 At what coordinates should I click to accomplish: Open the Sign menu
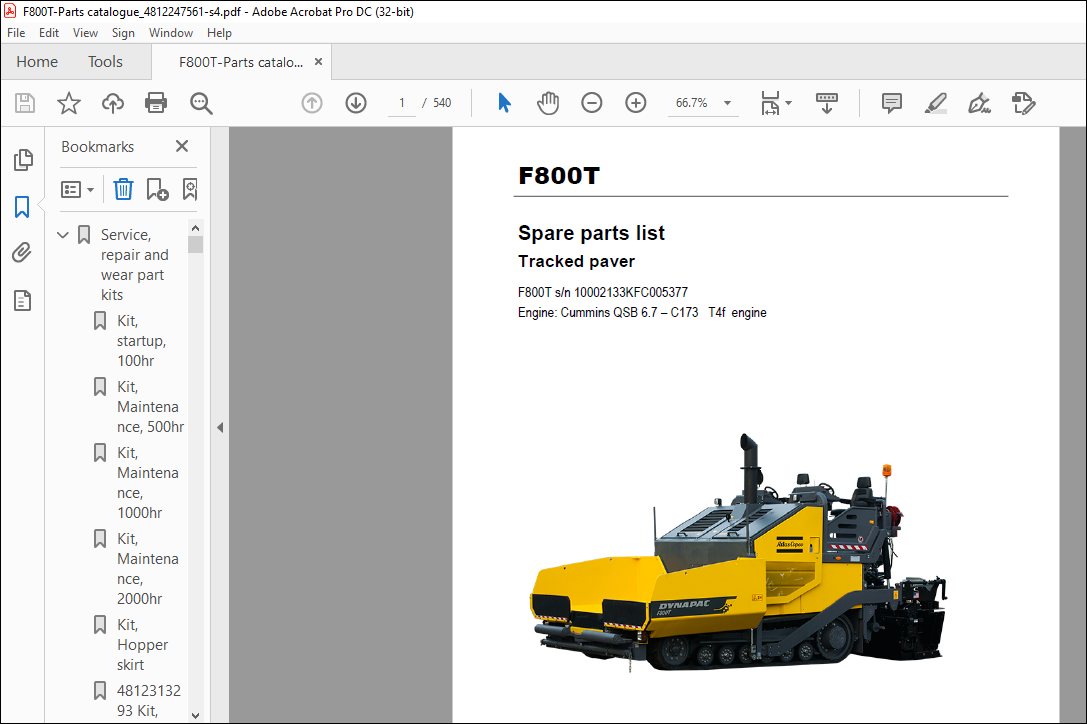pyautogui.click(x=123, y=33)
